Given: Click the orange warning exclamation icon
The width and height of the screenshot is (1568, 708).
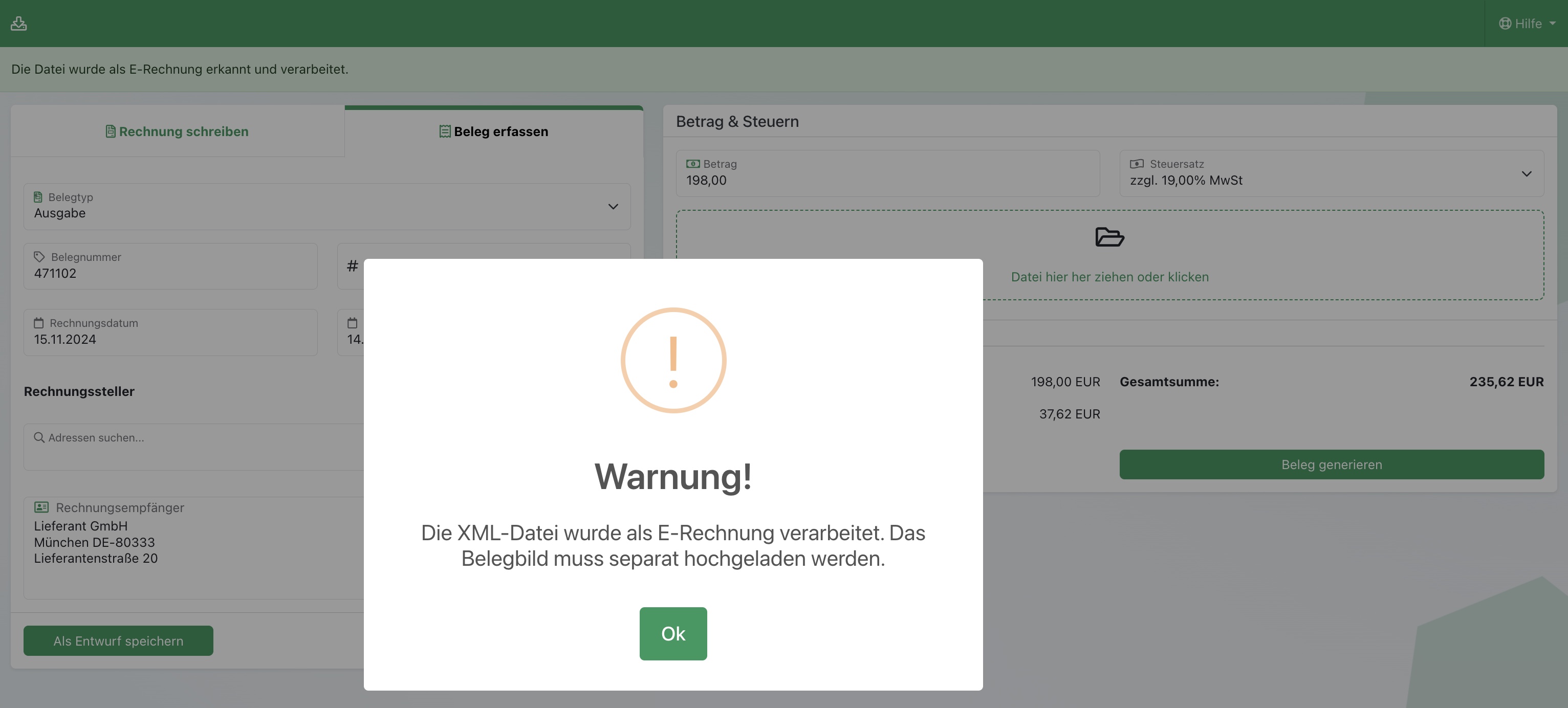Looking at the screenshot, I should [x=672, y=360].
